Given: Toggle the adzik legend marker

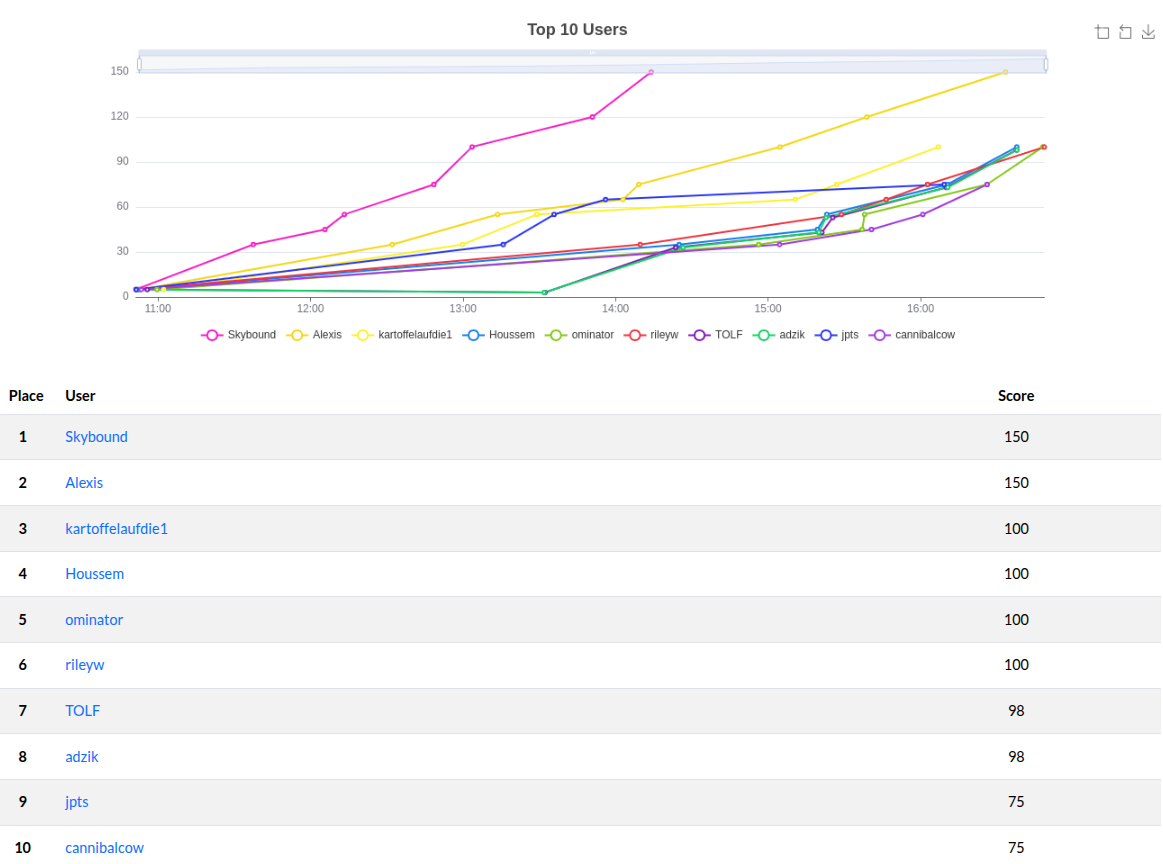Looking at the screenshot, I should [780, 335].
